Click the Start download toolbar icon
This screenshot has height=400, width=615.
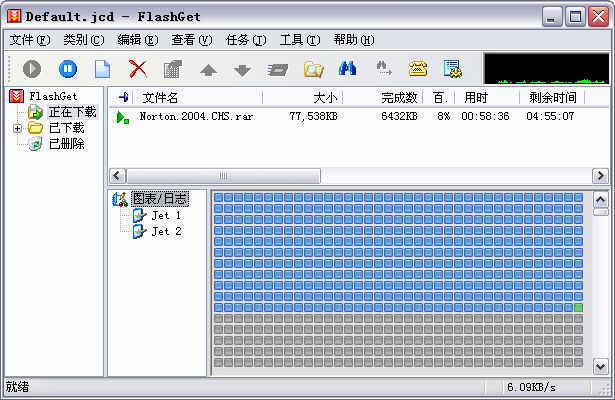(33, 69)
